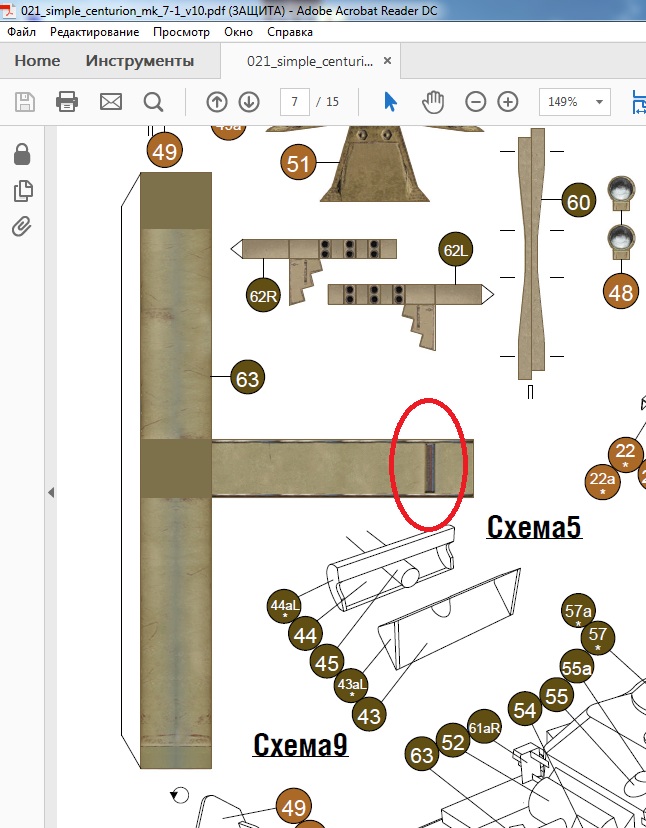Go to next page arrow

coord(249,101)
